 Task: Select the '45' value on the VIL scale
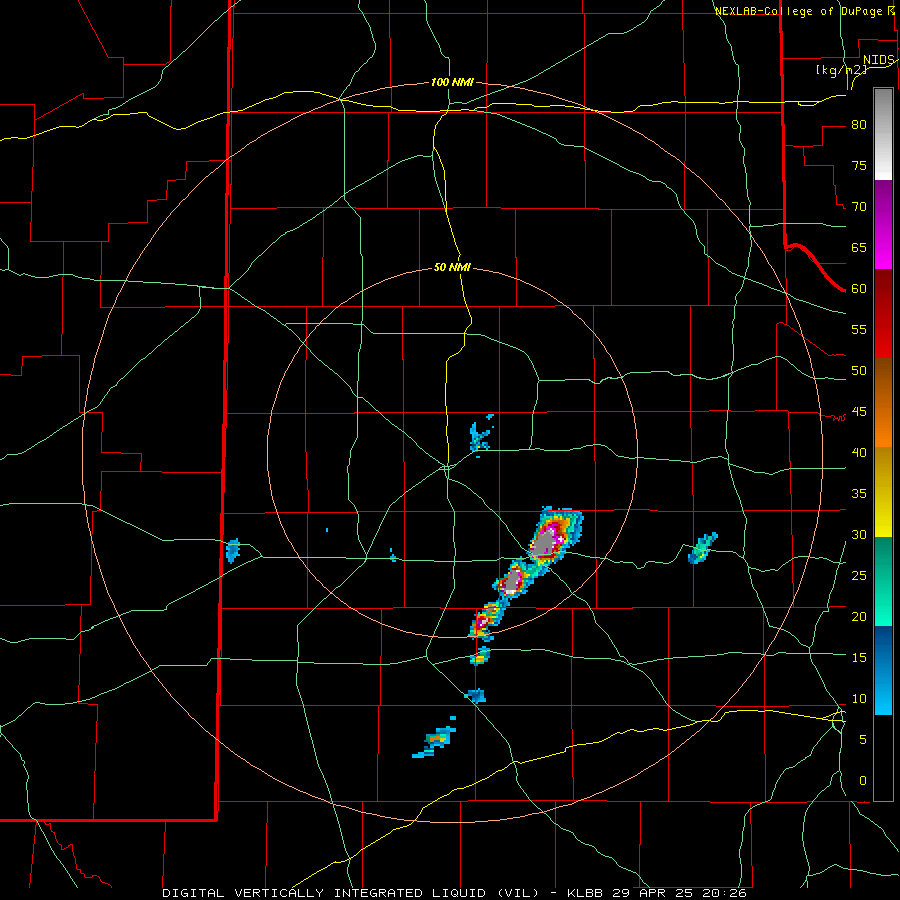click(x=859, y=412)
